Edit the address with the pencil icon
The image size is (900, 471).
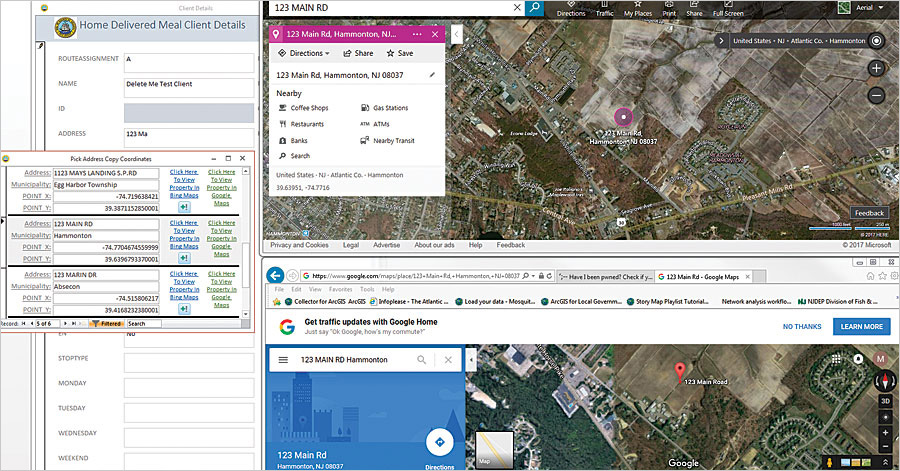point(432,75)
